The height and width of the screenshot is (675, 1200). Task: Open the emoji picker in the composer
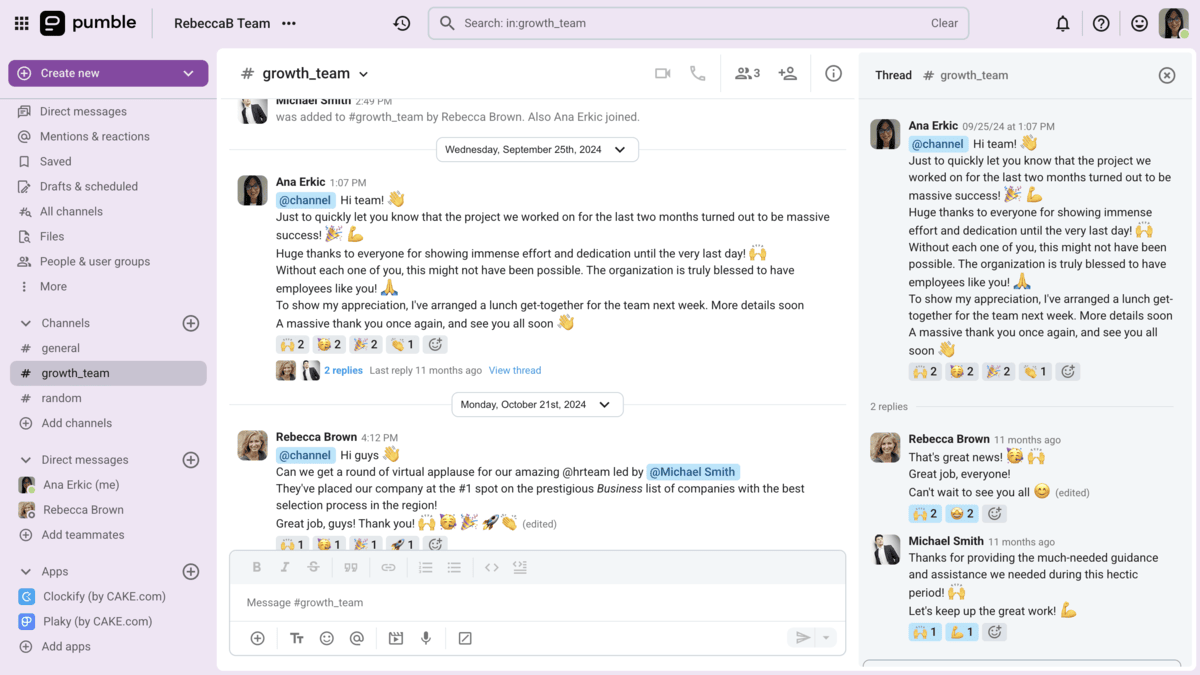pyautogui.click(x=327, y=637)
